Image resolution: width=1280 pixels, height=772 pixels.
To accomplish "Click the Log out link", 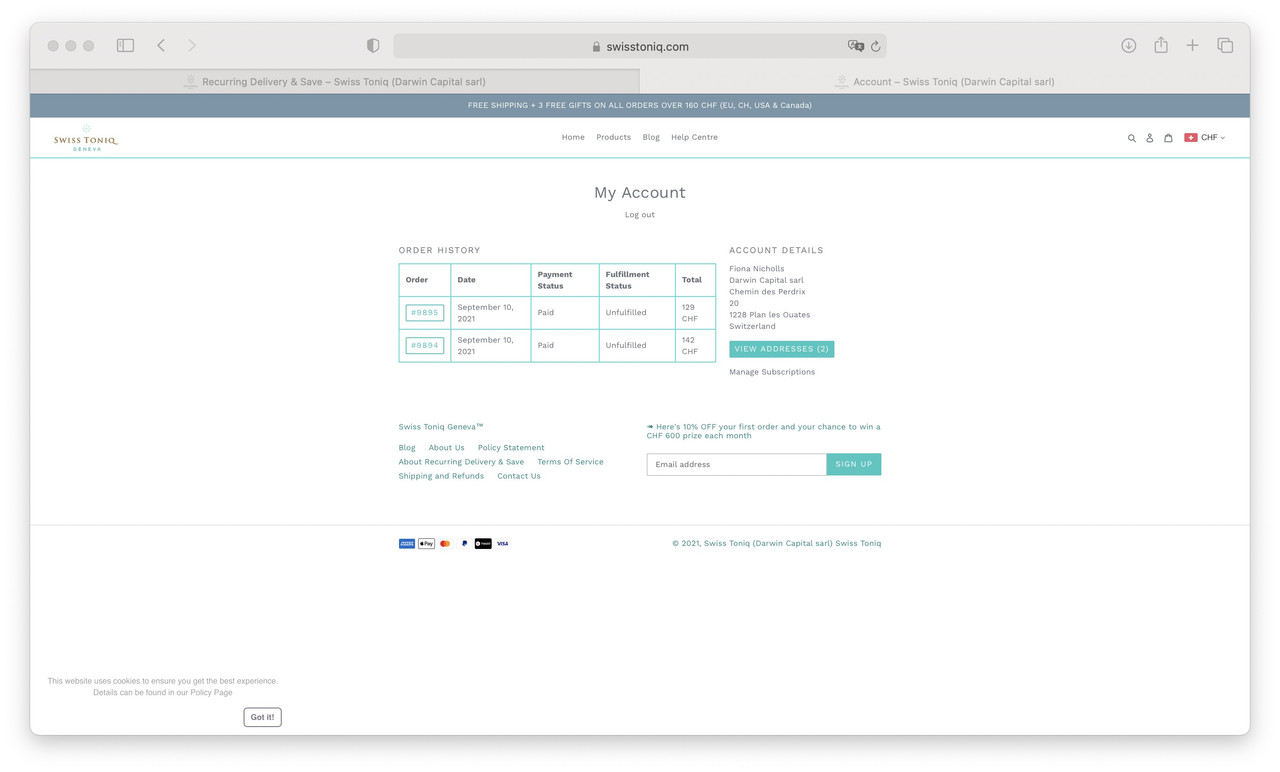I will pos(640,215).
